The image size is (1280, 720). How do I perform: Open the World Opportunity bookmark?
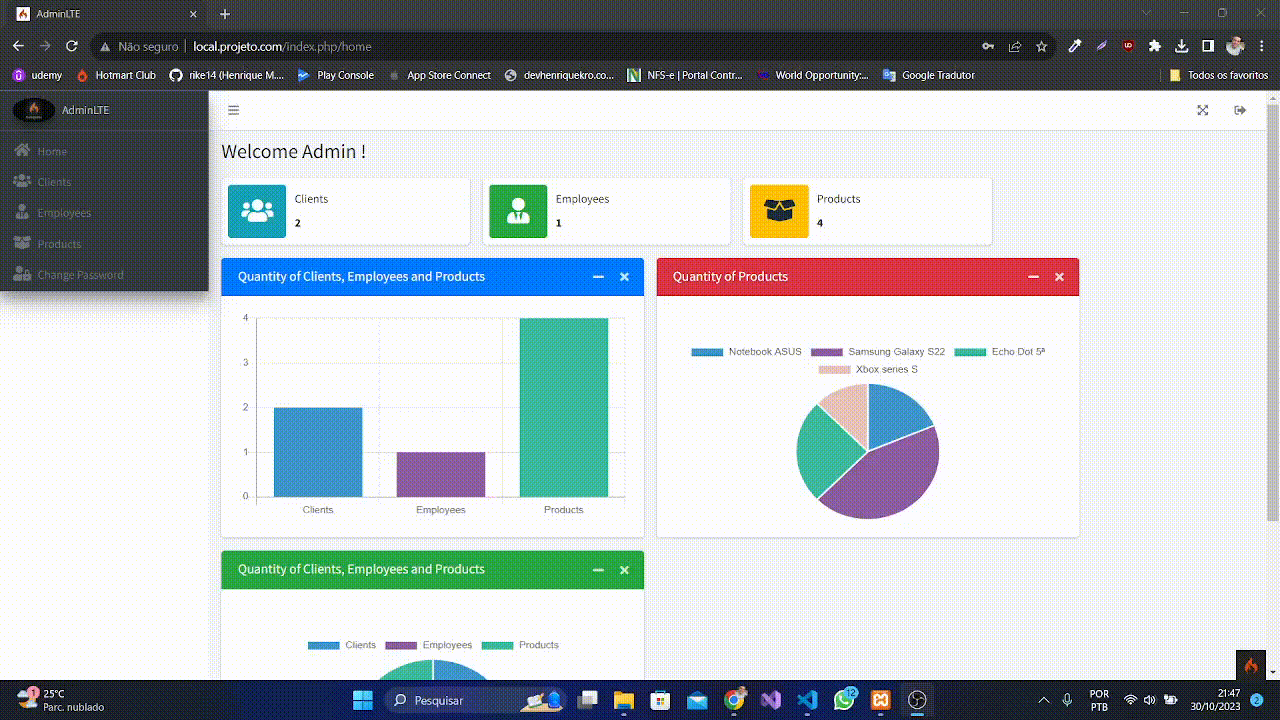813,75
